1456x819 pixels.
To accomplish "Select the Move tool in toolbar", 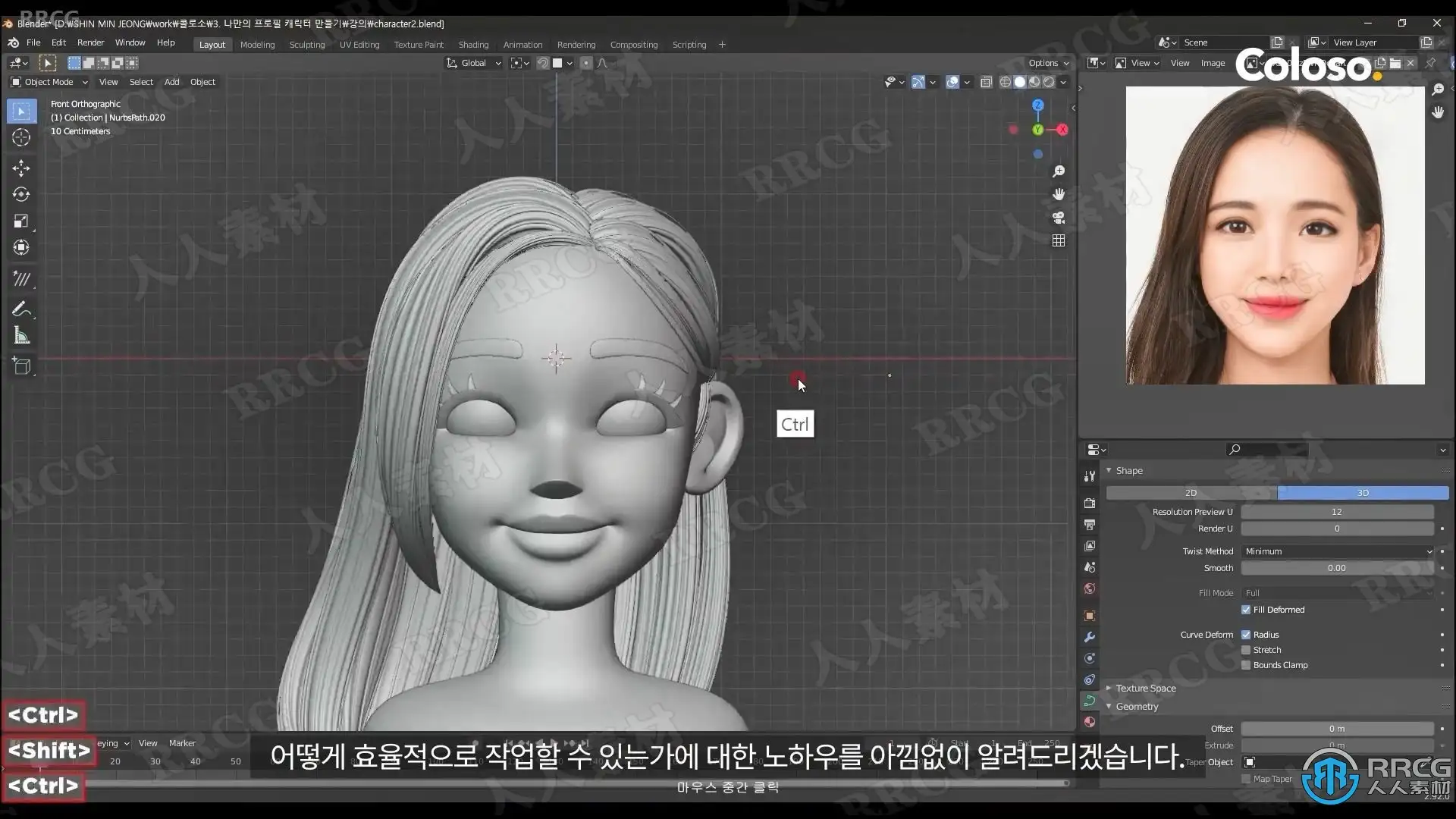I will click(x=21, y=168).
